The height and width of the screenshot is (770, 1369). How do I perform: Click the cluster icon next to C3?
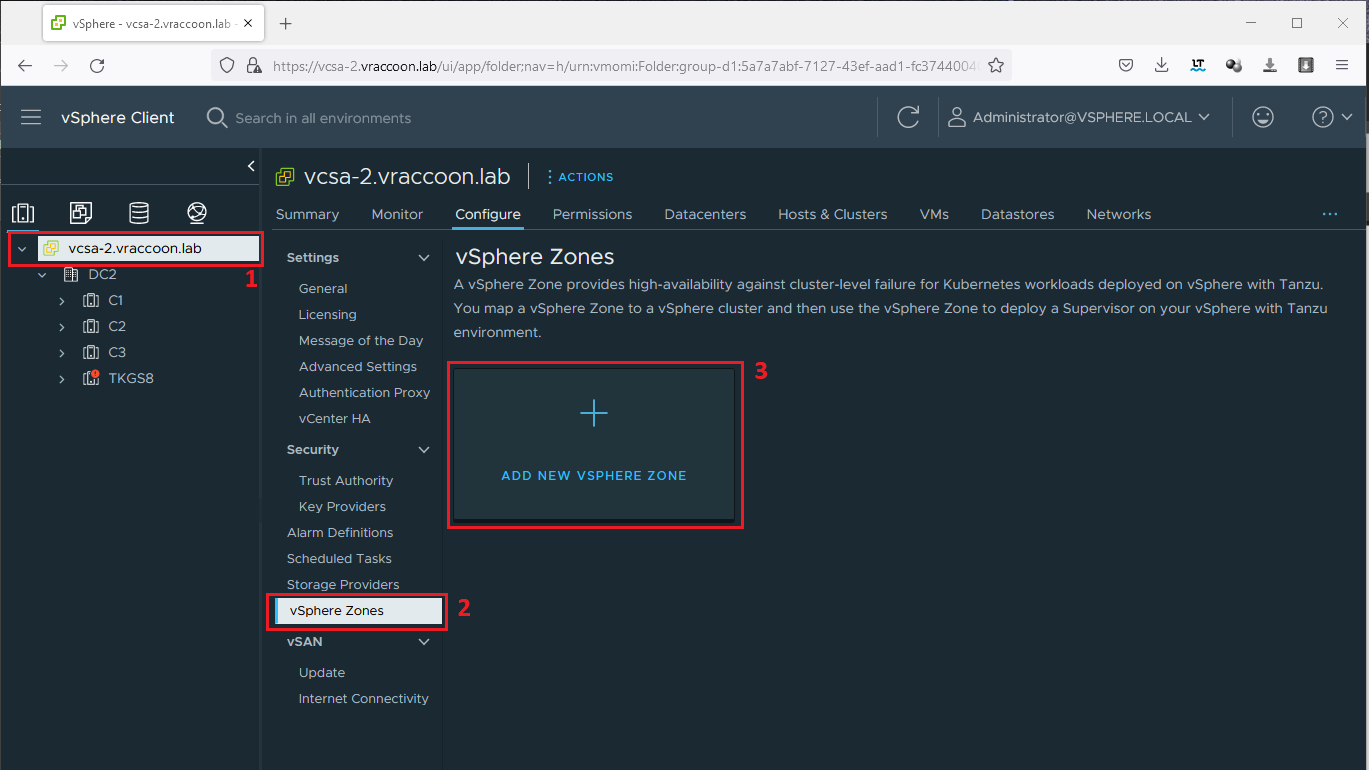click(x=91, y=352)
